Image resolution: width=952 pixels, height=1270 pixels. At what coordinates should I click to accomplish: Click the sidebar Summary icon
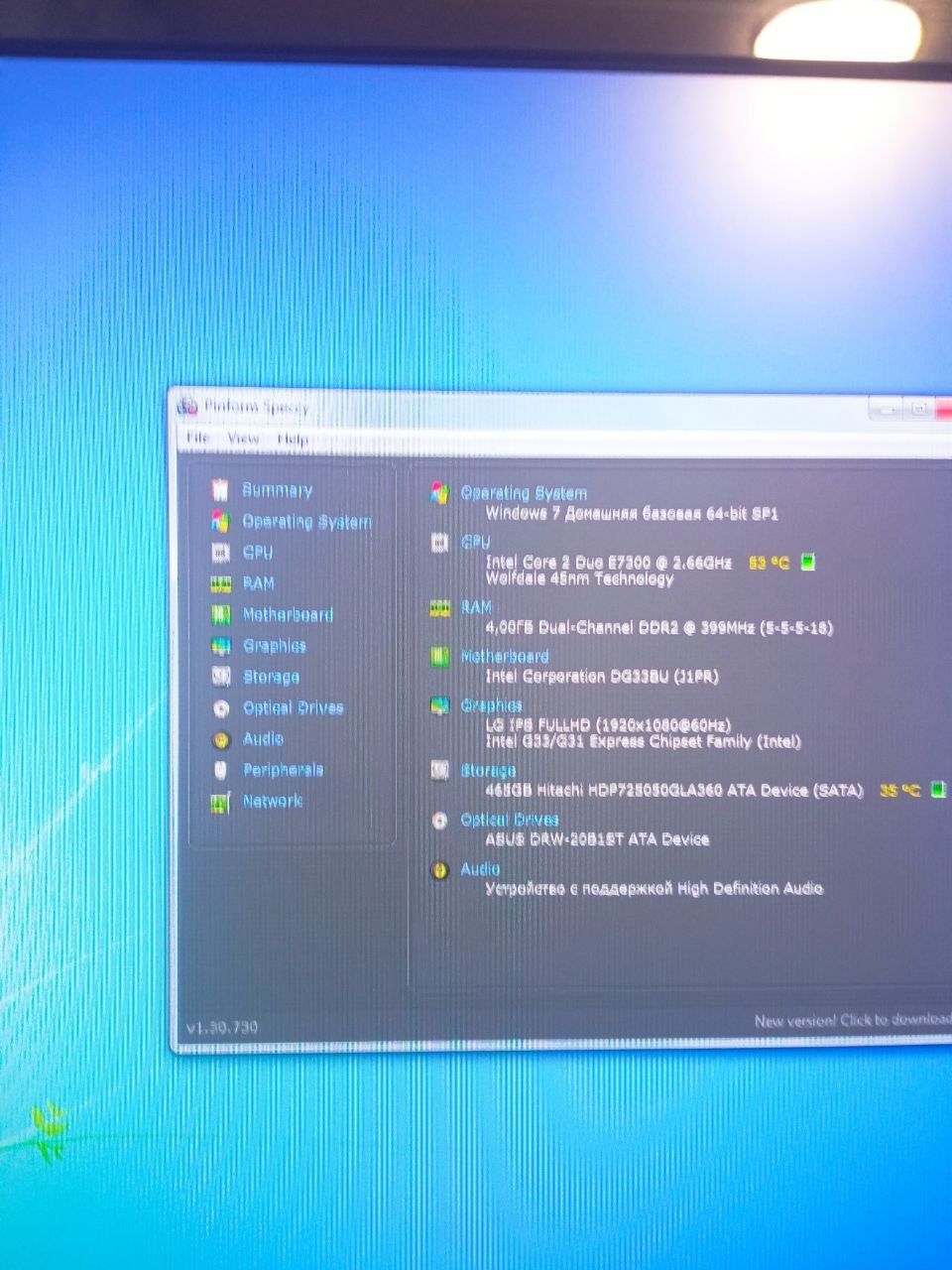pos(220,489)
